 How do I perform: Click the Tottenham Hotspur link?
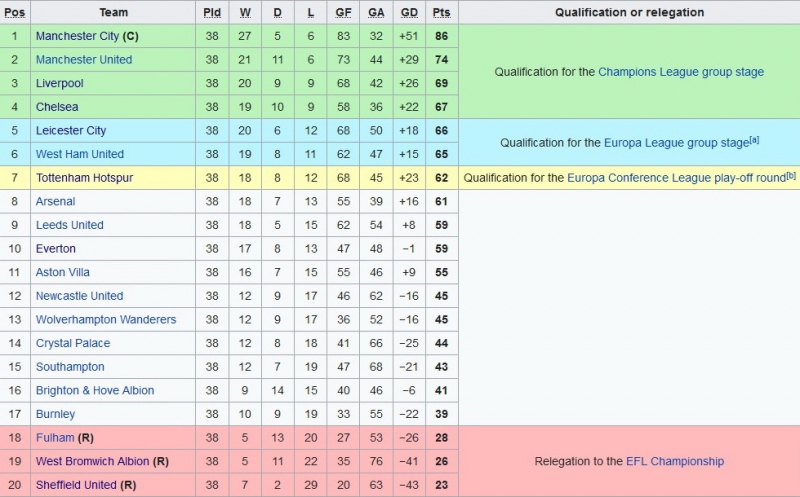(84, 178)
